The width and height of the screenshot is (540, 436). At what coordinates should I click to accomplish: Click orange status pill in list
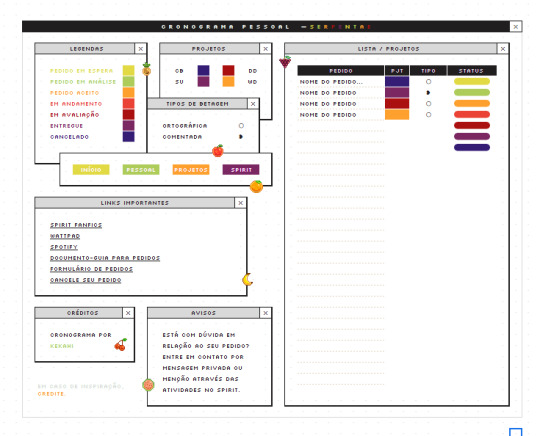click(x=472, y=104)
